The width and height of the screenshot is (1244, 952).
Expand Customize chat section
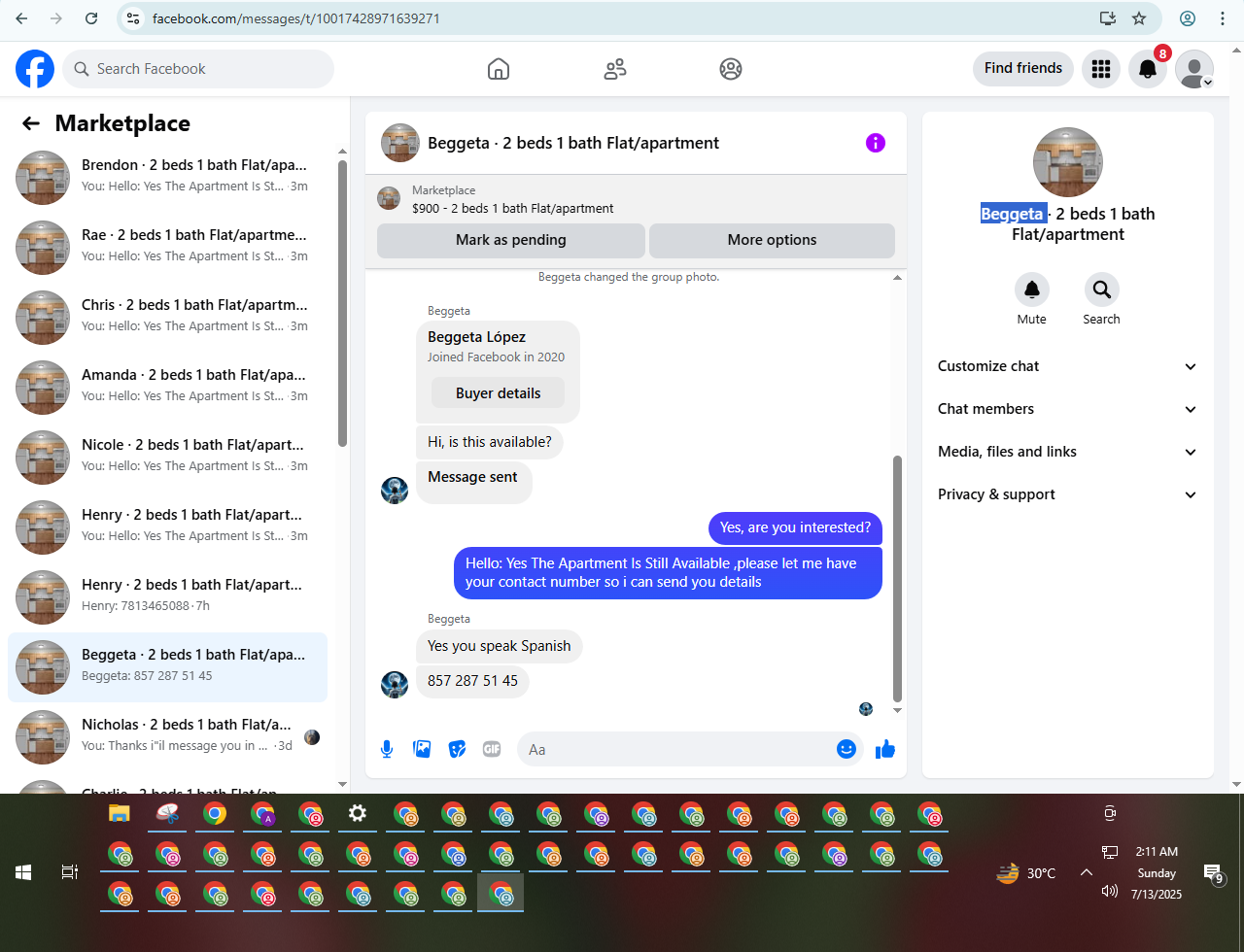(1067, 366)
